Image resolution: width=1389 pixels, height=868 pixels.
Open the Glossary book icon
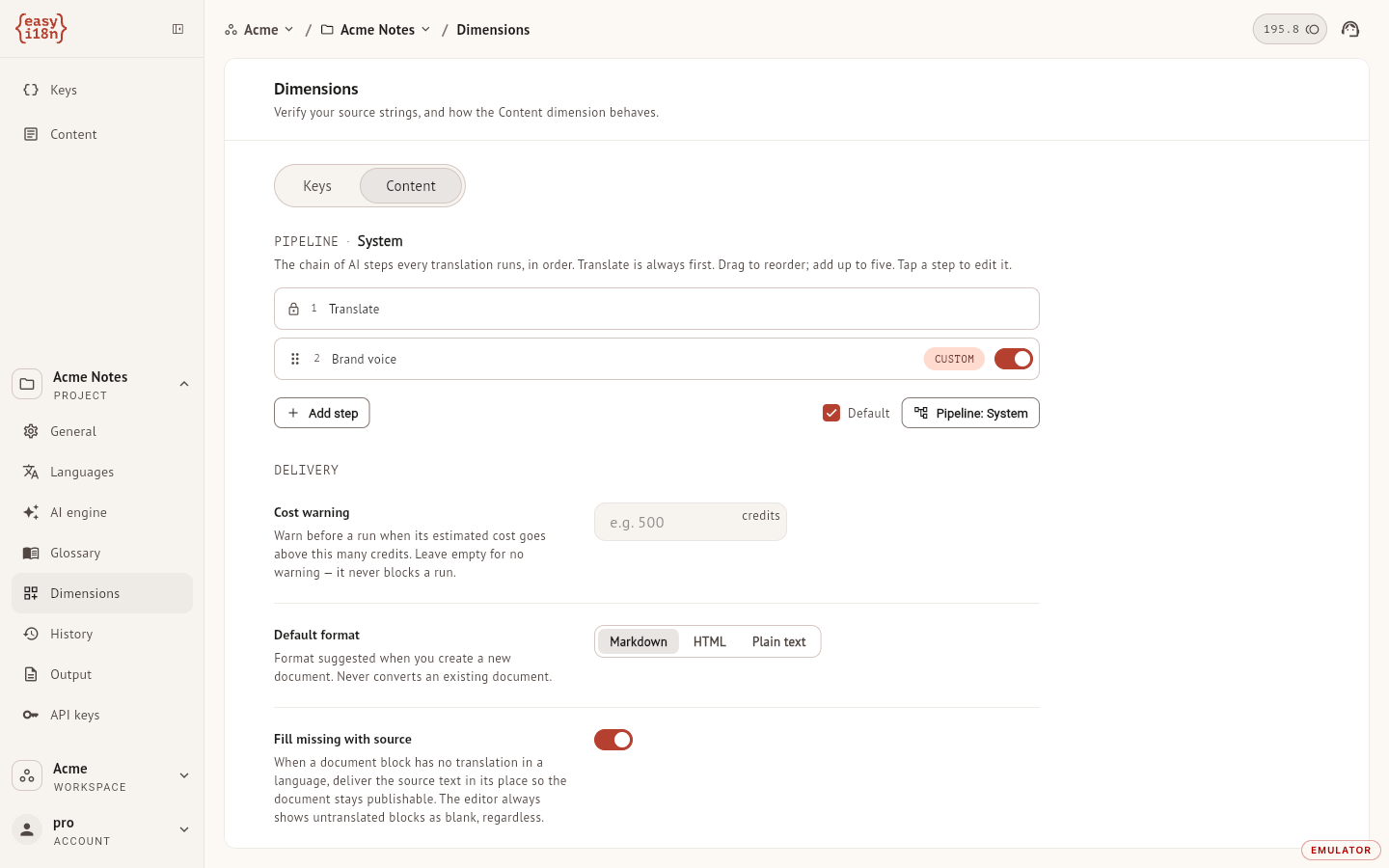(x=31, y=553)
